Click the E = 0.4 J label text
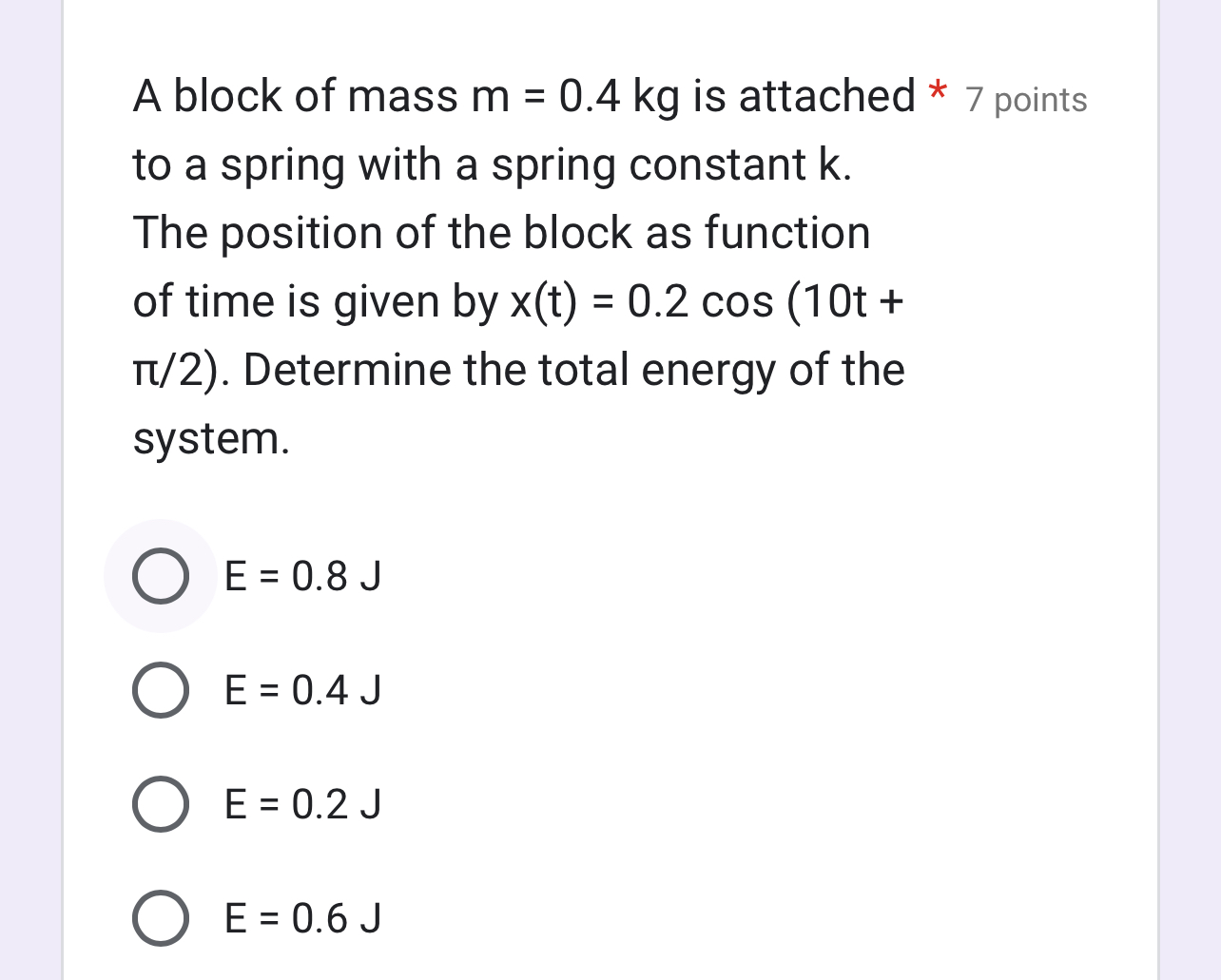 click(x=301, y=691)
